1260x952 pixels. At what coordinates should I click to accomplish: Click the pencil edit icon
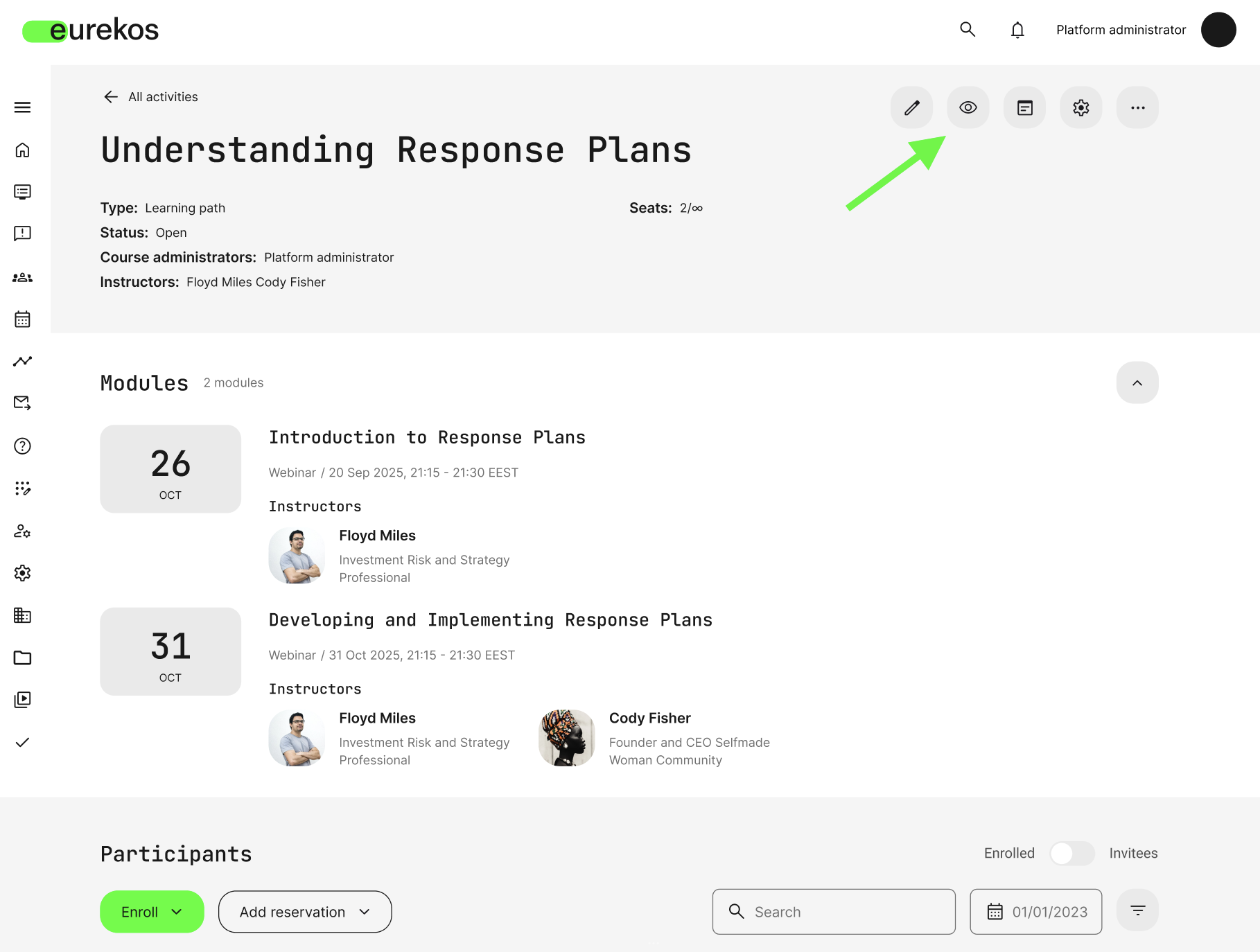pyautogui.click(x=911, y=107)
